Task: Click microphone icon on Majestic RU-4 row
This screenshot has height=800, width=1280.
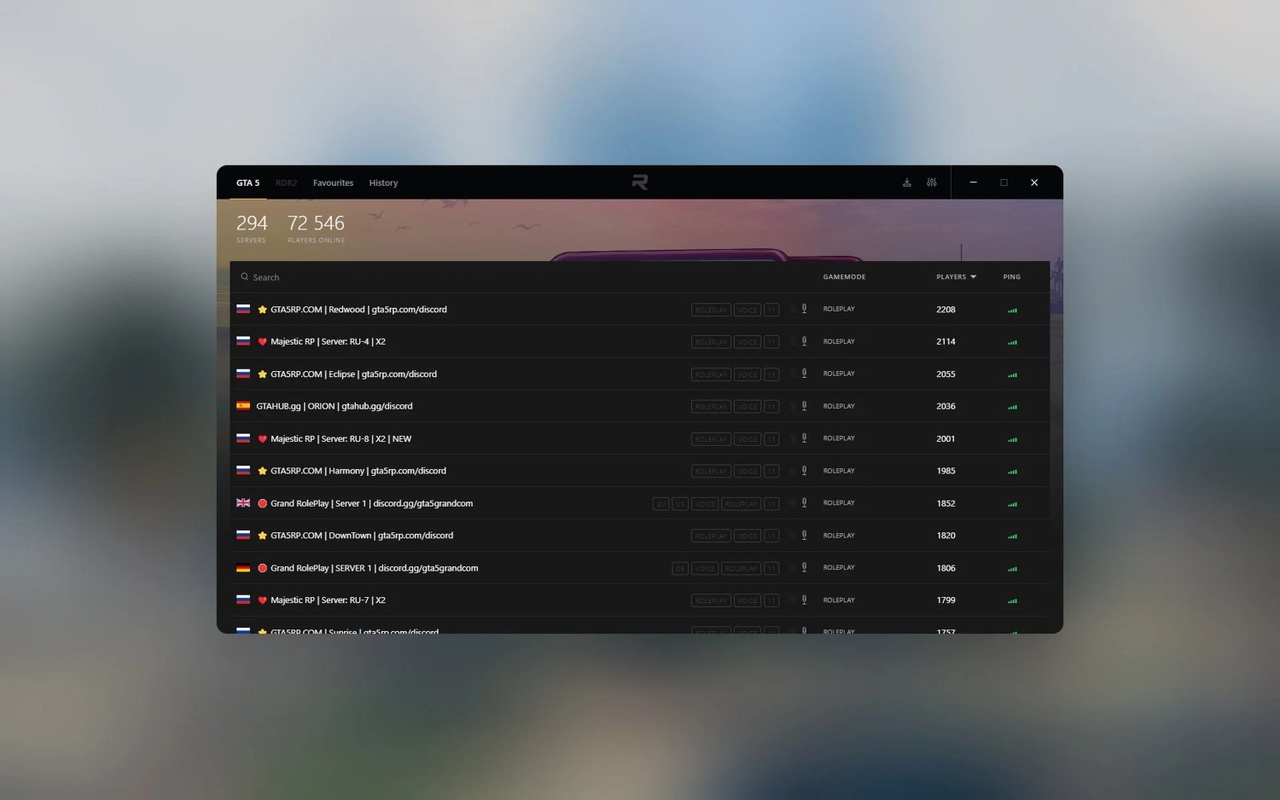Action: coord(804,341)
